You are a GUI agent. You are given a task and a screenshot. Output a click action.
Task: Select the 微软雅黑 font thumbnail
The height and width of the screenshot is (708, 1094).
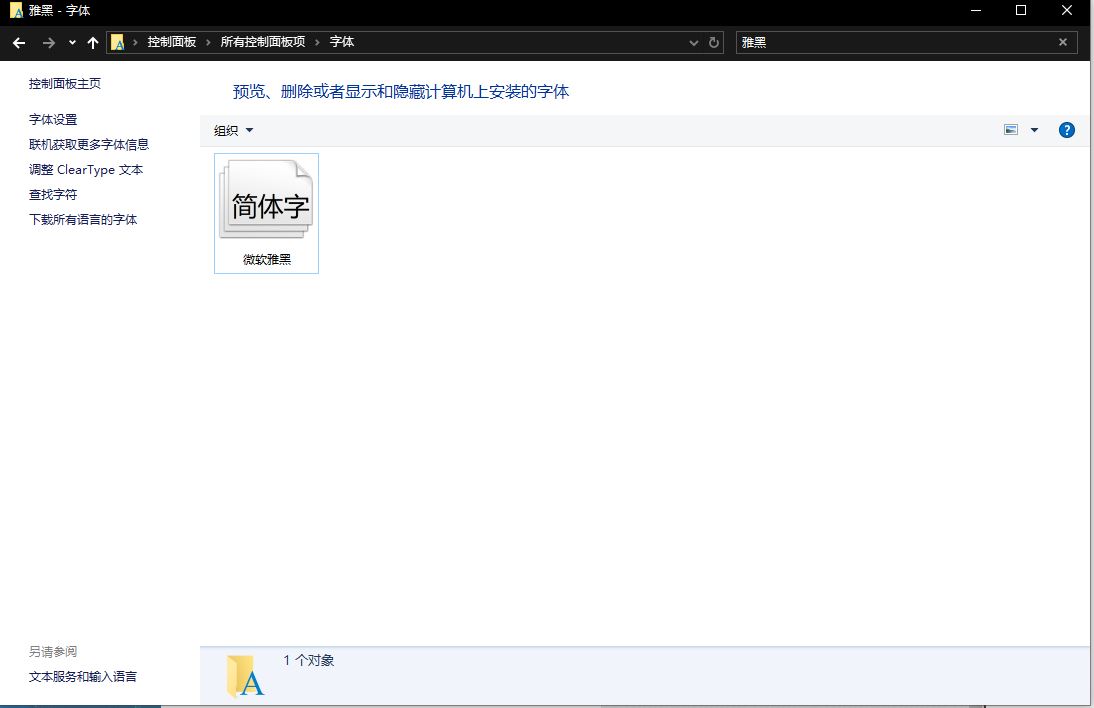(267, 212)
